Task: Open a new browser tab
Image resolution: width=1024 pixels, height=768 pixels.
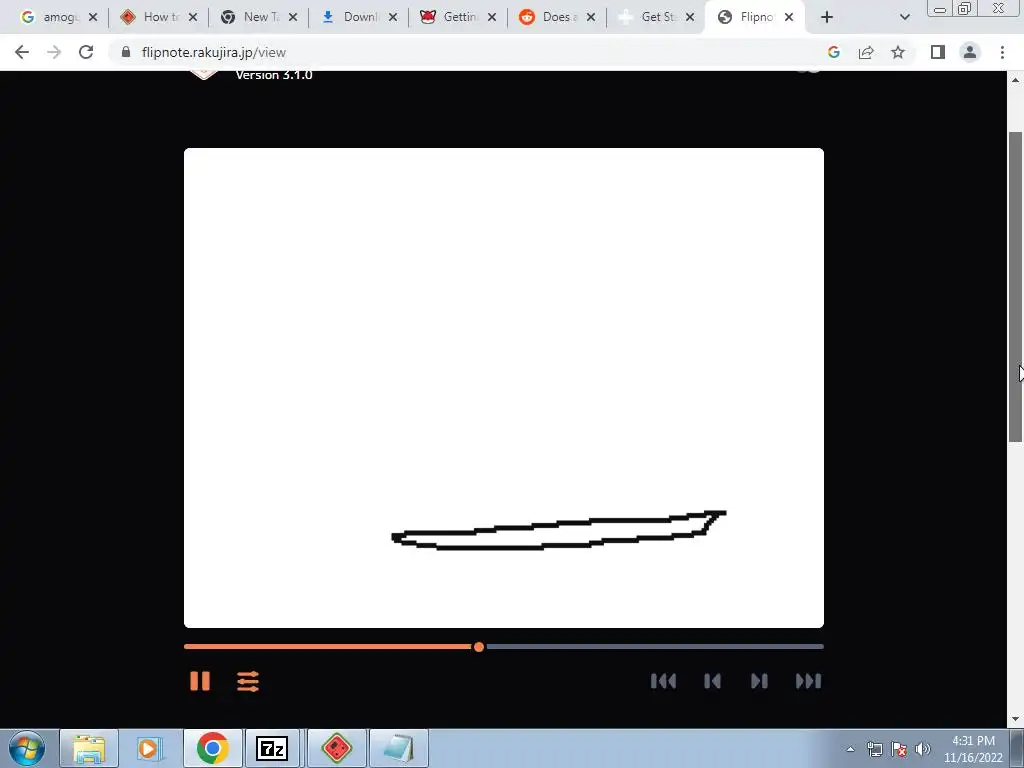Action: tap(827, 18)
